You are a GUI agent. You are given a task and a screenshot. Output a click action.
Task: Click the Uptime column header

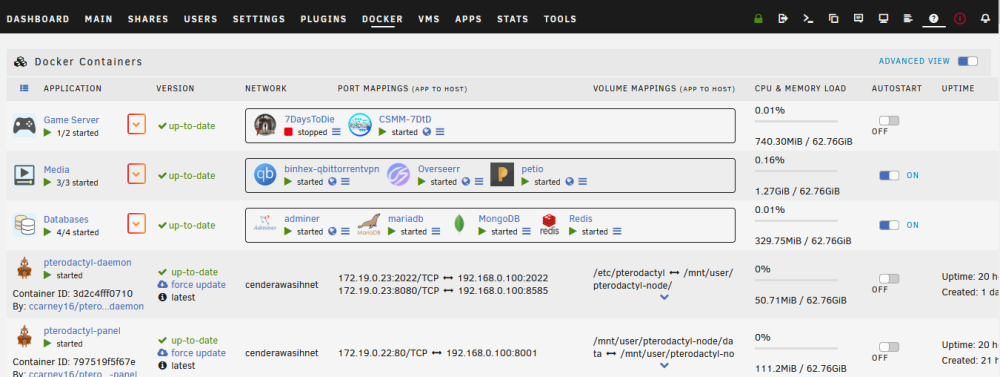(x=957, y=89)
